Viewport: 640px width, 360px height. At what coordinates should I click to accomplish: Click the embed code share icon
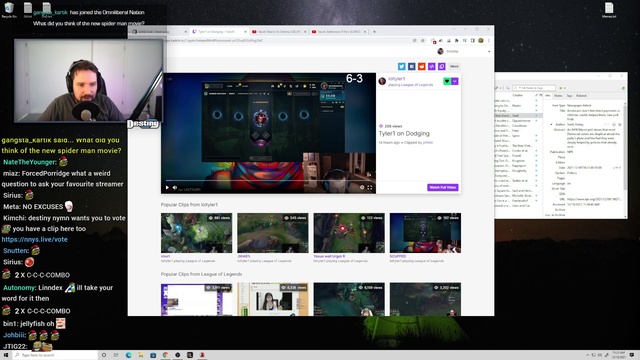(x=431, y=67)
